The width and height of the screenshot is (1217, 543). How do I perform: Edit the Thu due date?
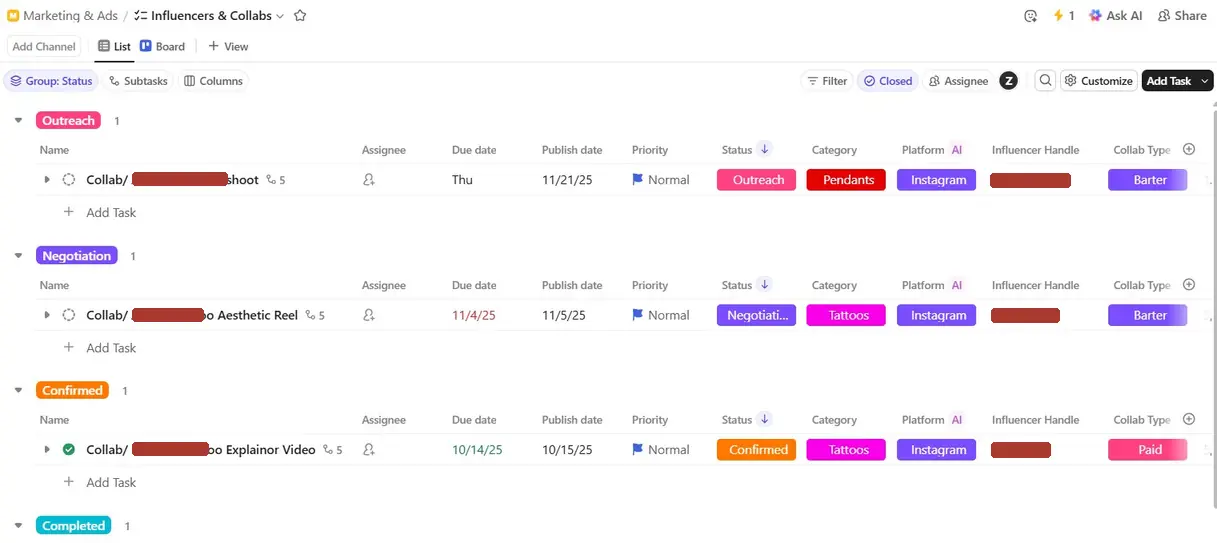coord(462,180)
